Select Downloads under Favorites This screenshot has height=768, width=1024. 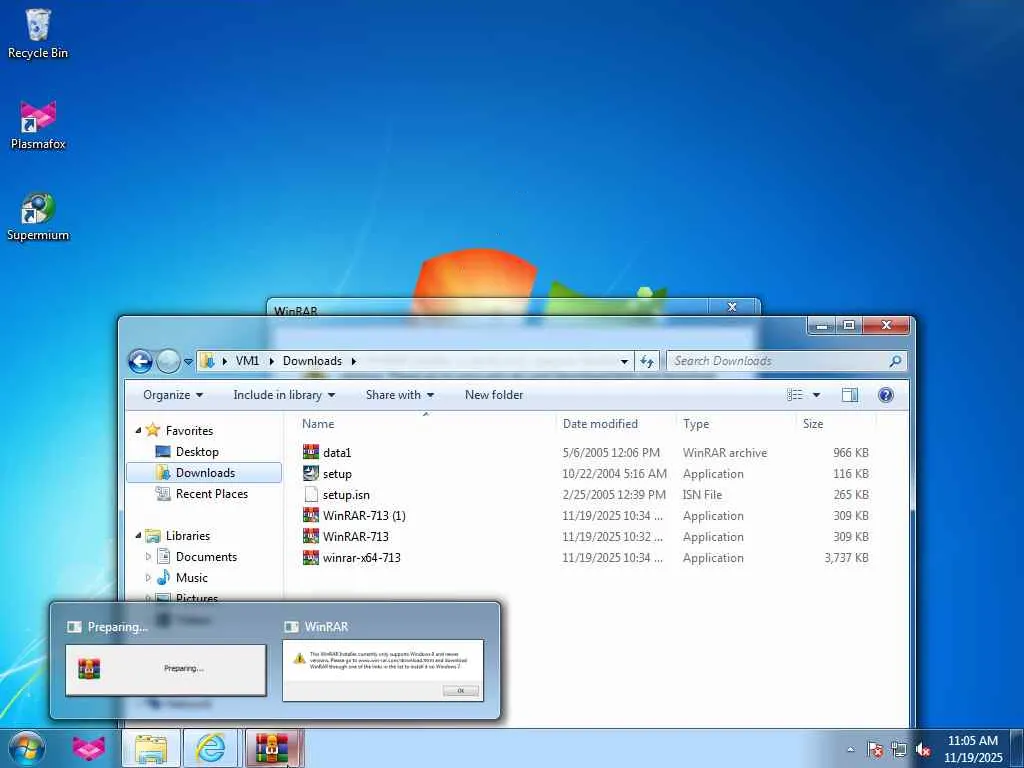204,472
